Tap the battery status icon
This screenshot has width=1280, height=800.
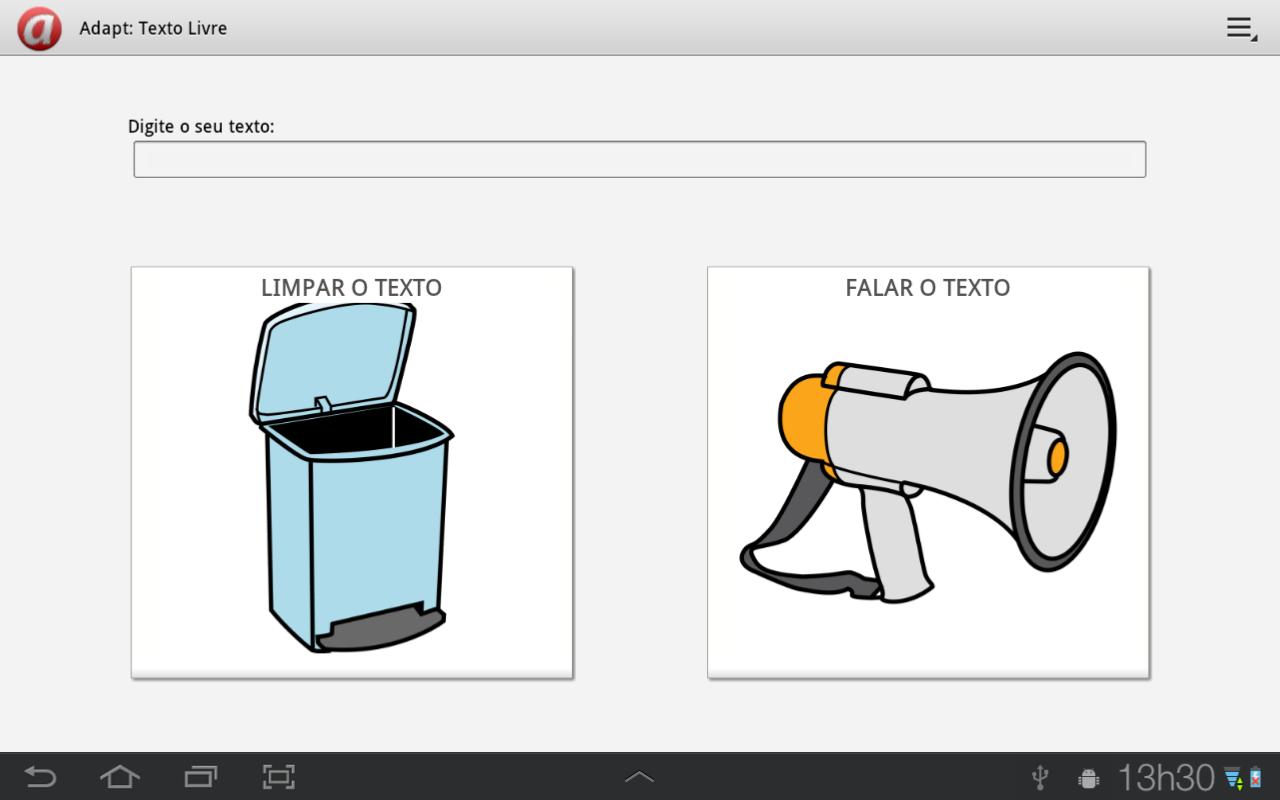coord(1257,777)
